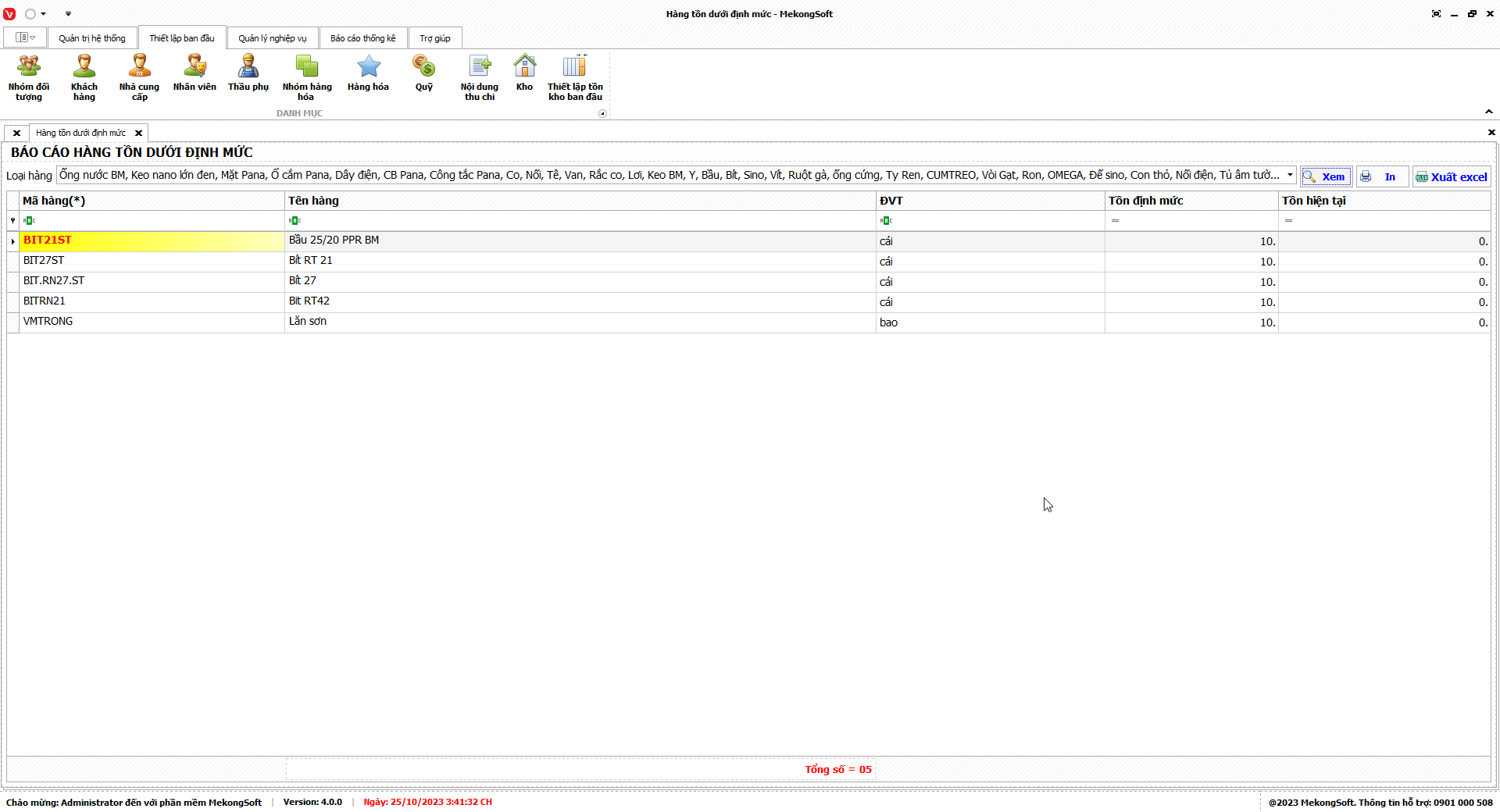The height and width of the screenshot is (812, 1500).
Task: Open the Nhóm đối tượng category
Action: pyautogui.click(x=29, y=78)
